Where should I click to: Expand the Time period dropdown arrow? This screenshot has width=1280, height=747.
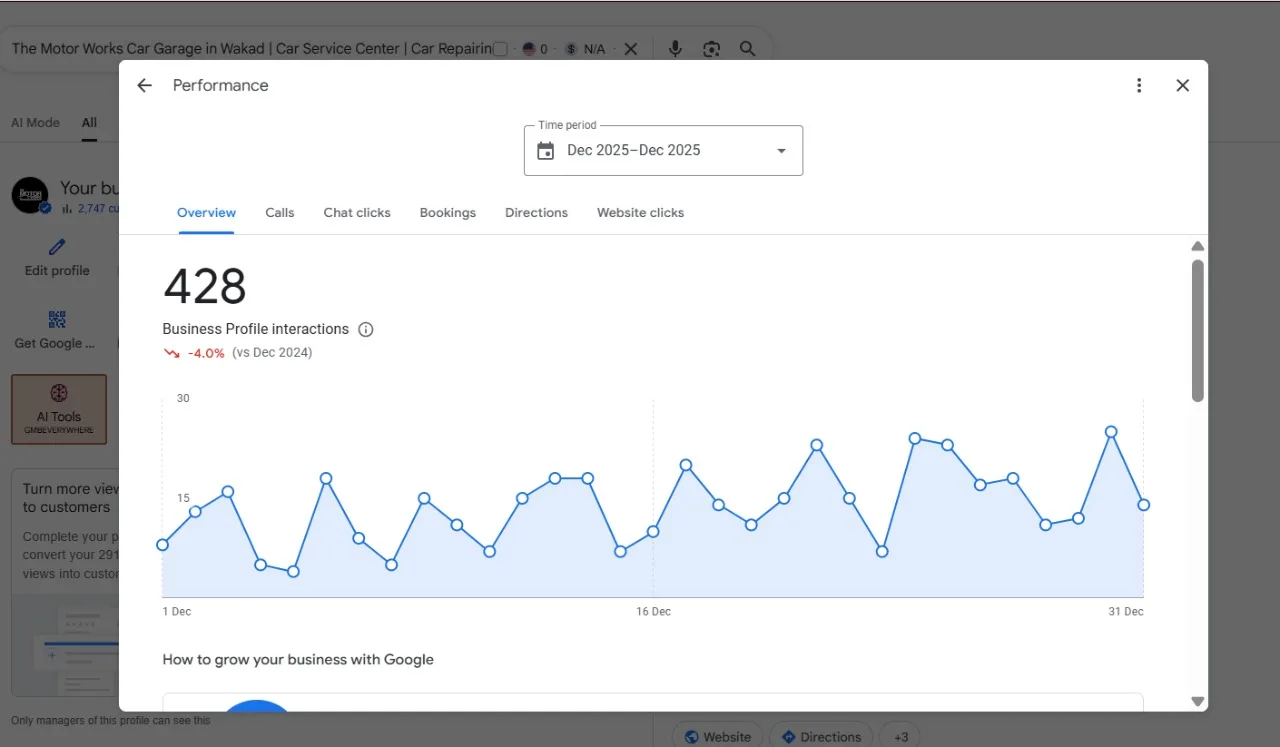click(x=782, y=151)
